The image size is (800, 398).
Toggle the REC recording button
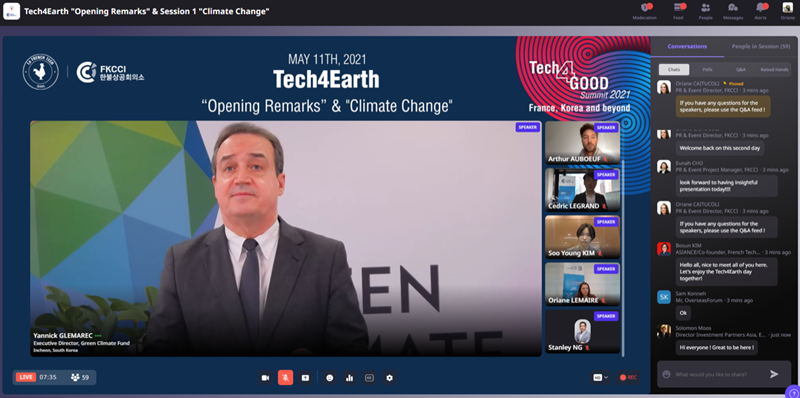pos(628,378)
